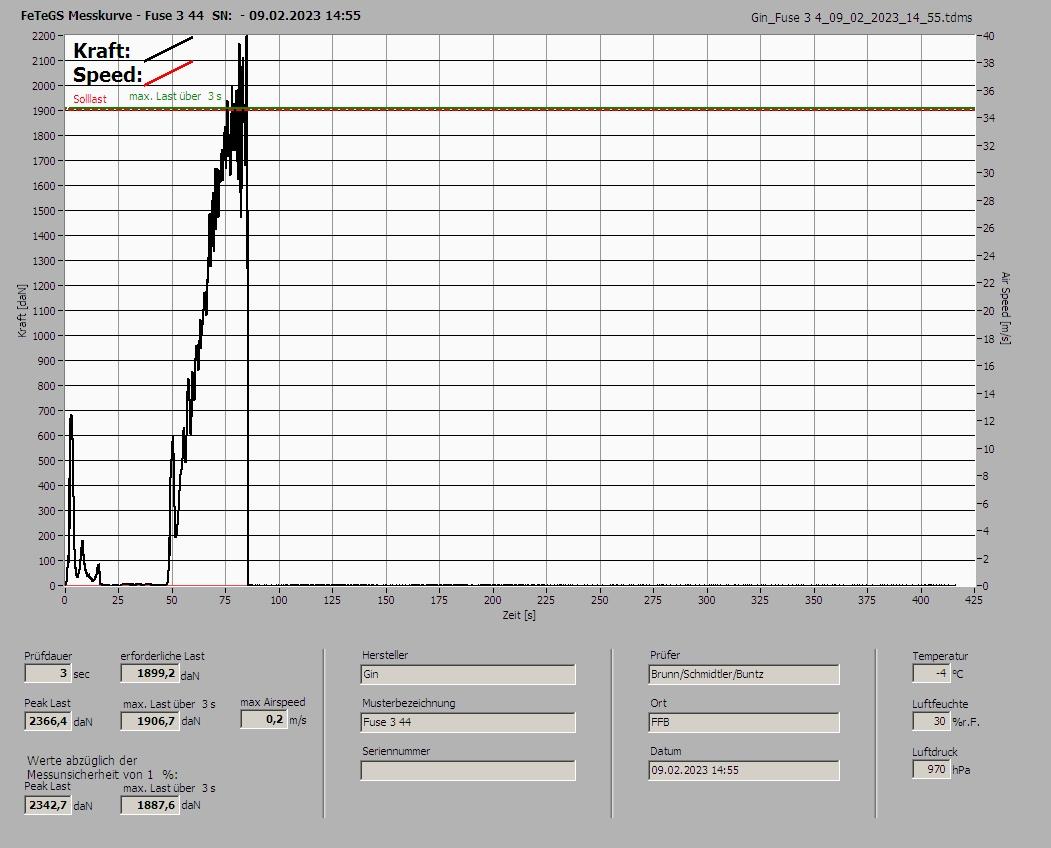Image resolution: width=1051 pixels, height=848 pixels.
Task: Click the chart title 'FeTeGS Messkurve - Fuse 3 44'
Action: (x=112, y=15)
